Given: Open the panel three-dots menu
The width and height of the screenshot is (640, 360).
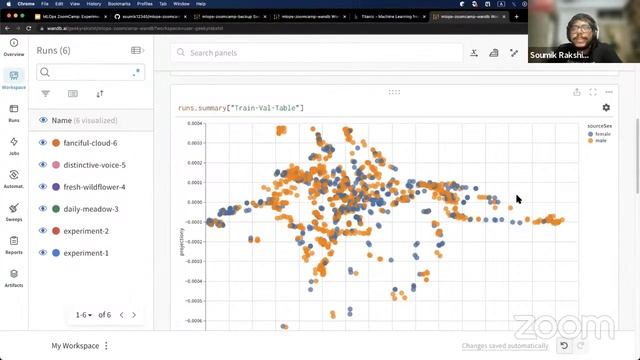Looking at the screenshot, I should click(609, 92).
